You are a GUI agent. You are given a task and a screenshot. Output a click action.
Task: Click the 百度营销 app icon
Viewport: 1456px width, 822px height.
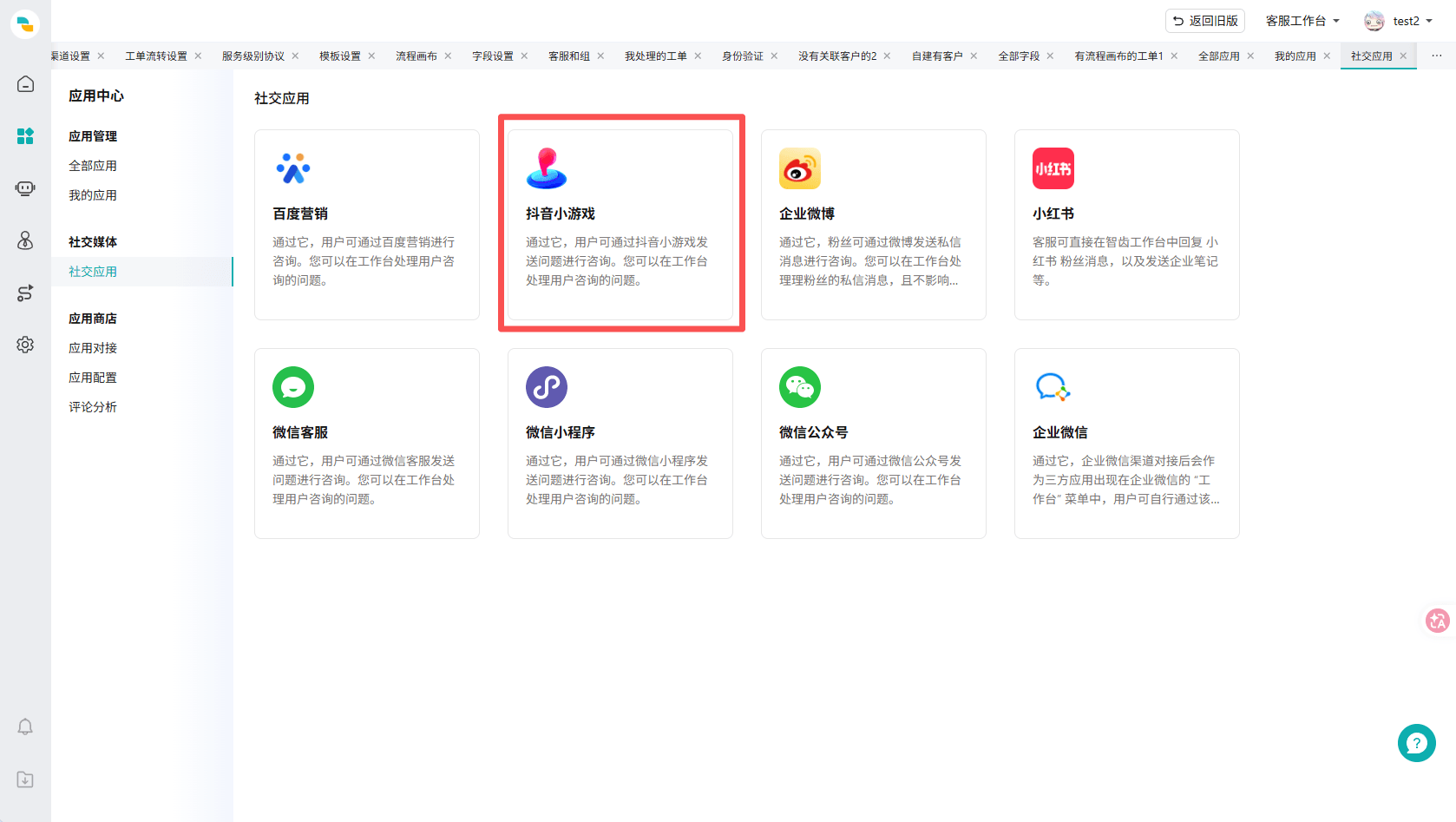(293, 168)
